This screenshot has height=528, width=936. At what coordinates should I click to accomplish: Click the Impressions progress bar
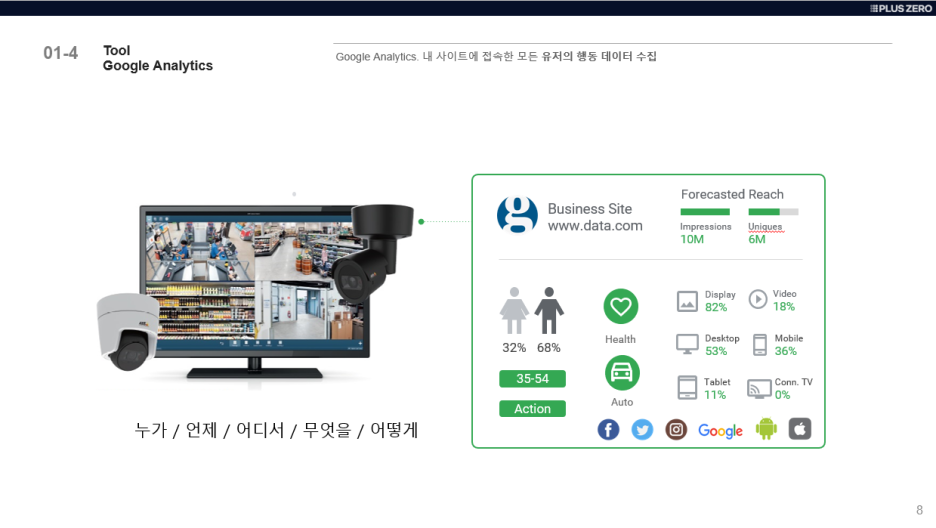coord(705,212)
